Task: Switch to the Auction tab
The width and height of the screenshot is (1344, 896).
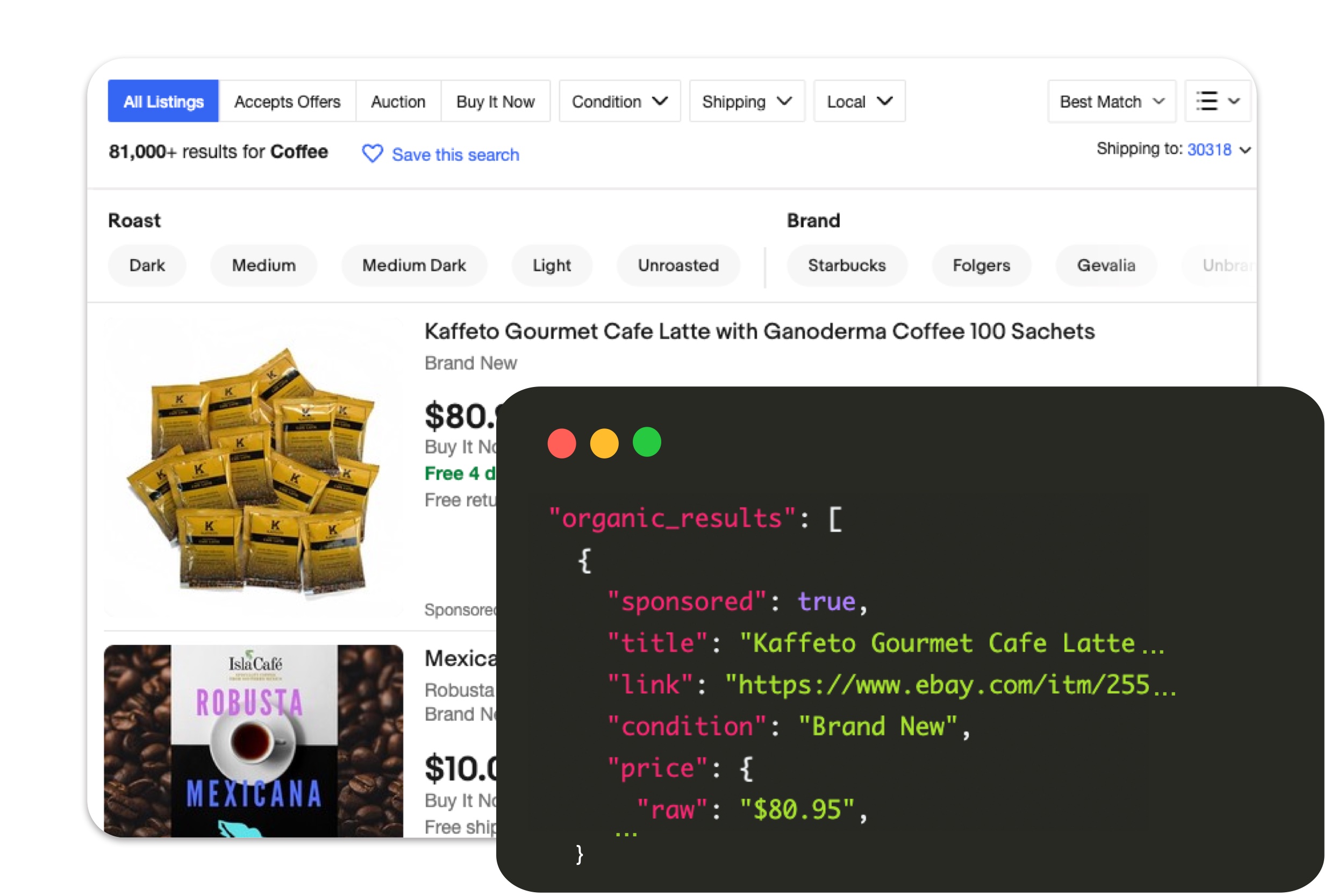Action: point(398,101)
